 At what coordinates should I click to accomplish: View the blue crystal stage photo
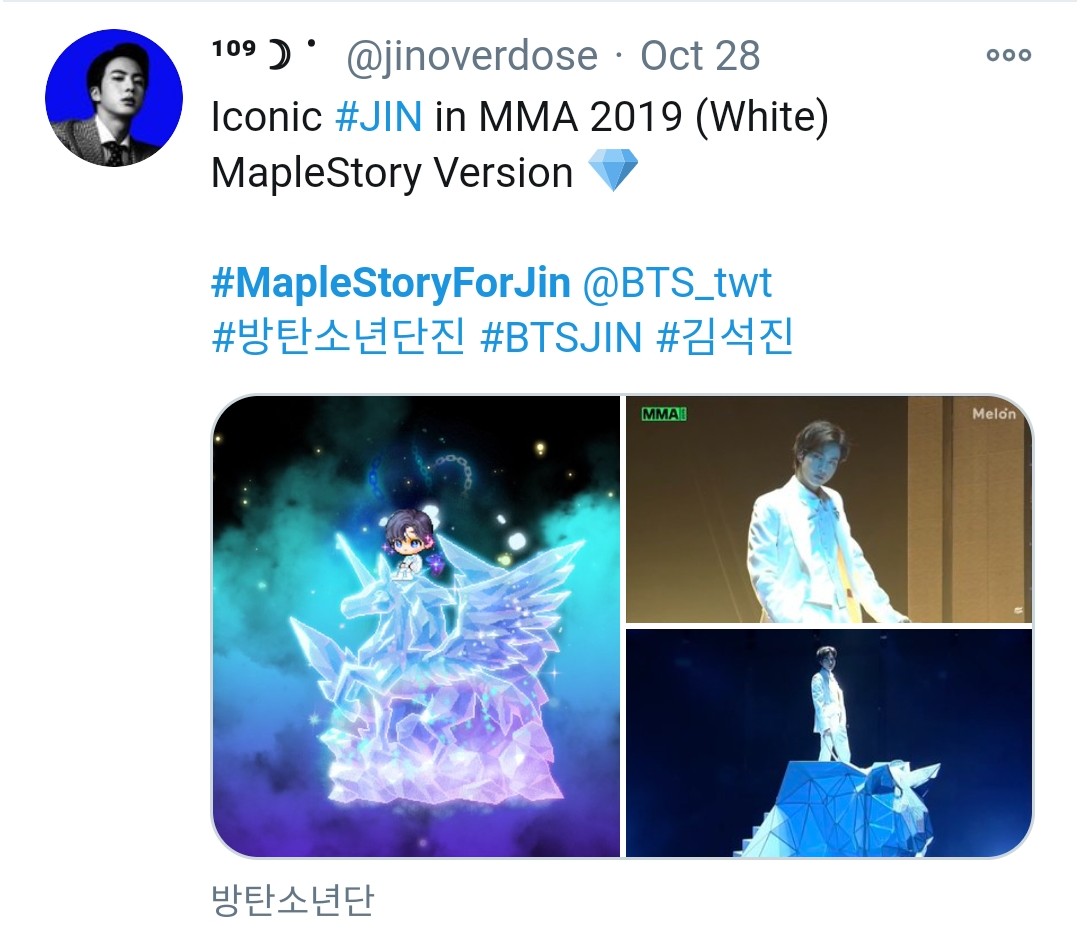[829, 743]
